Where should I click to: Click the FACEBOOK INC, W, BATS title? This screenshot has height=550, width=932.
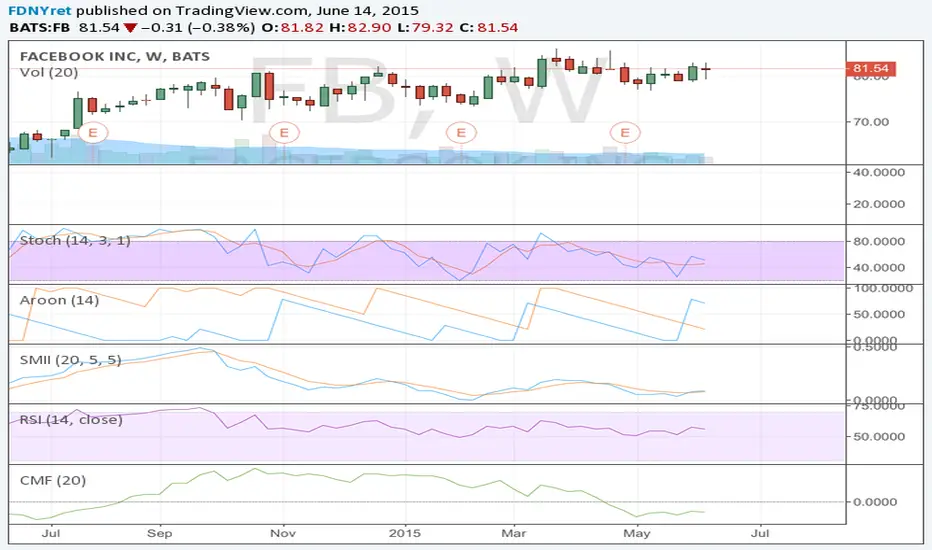click(x=115, y=56)
